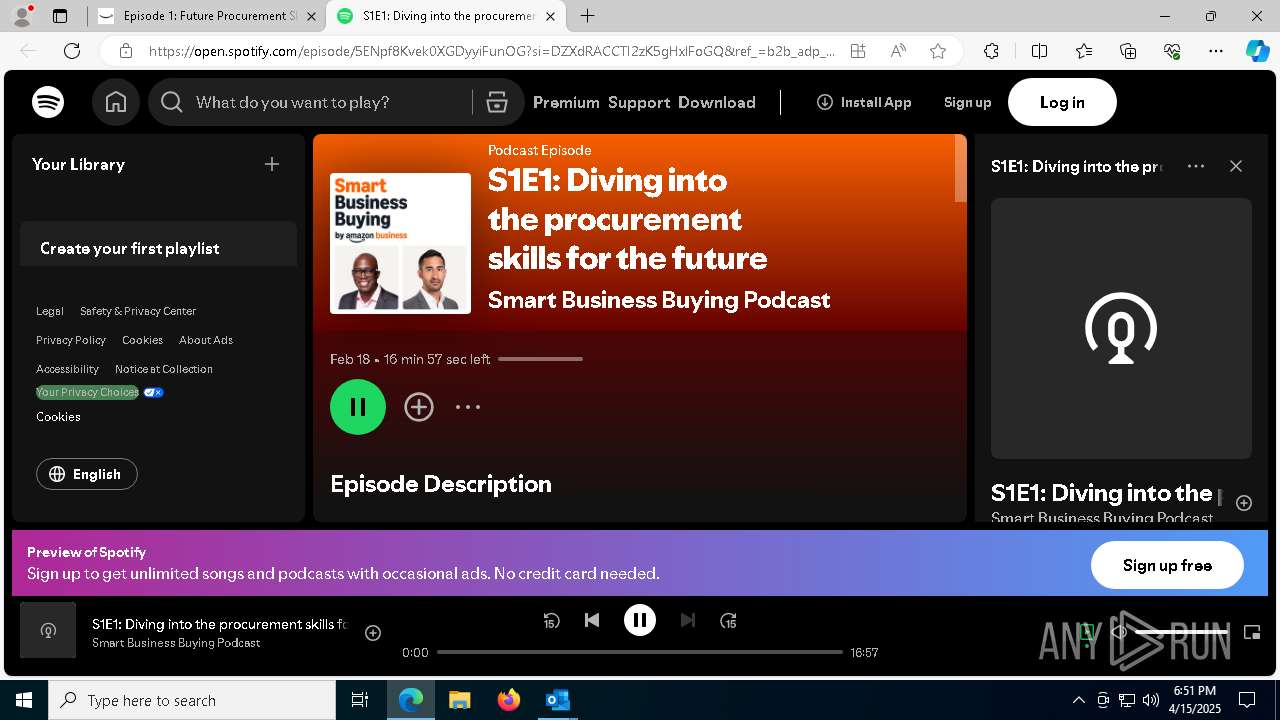Open the Browse icon in search bar
1280x720 pixels.
pyautogui.click(x=497, y=102)
